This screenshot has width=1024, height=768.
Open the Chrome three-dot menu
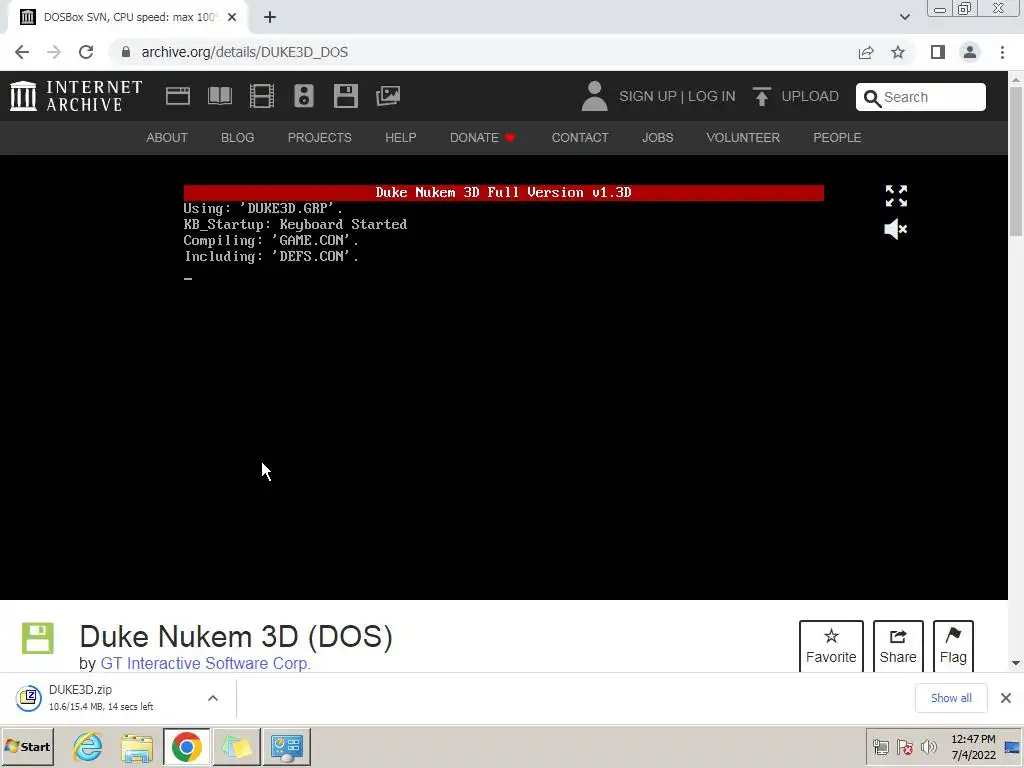click(x=1002, y=52)
